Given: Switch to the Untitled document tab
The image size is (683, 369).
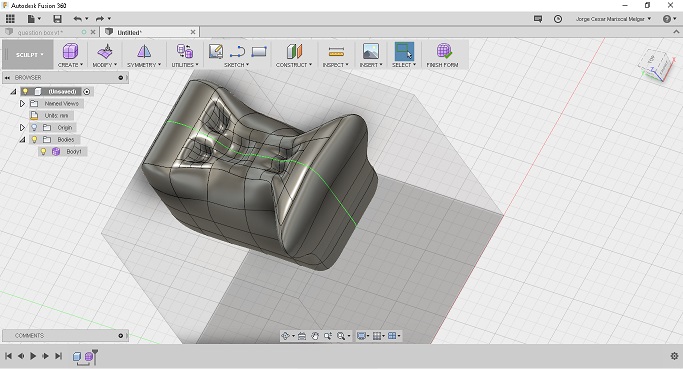Looking at the screenshot, I should [x=130, y=32].
